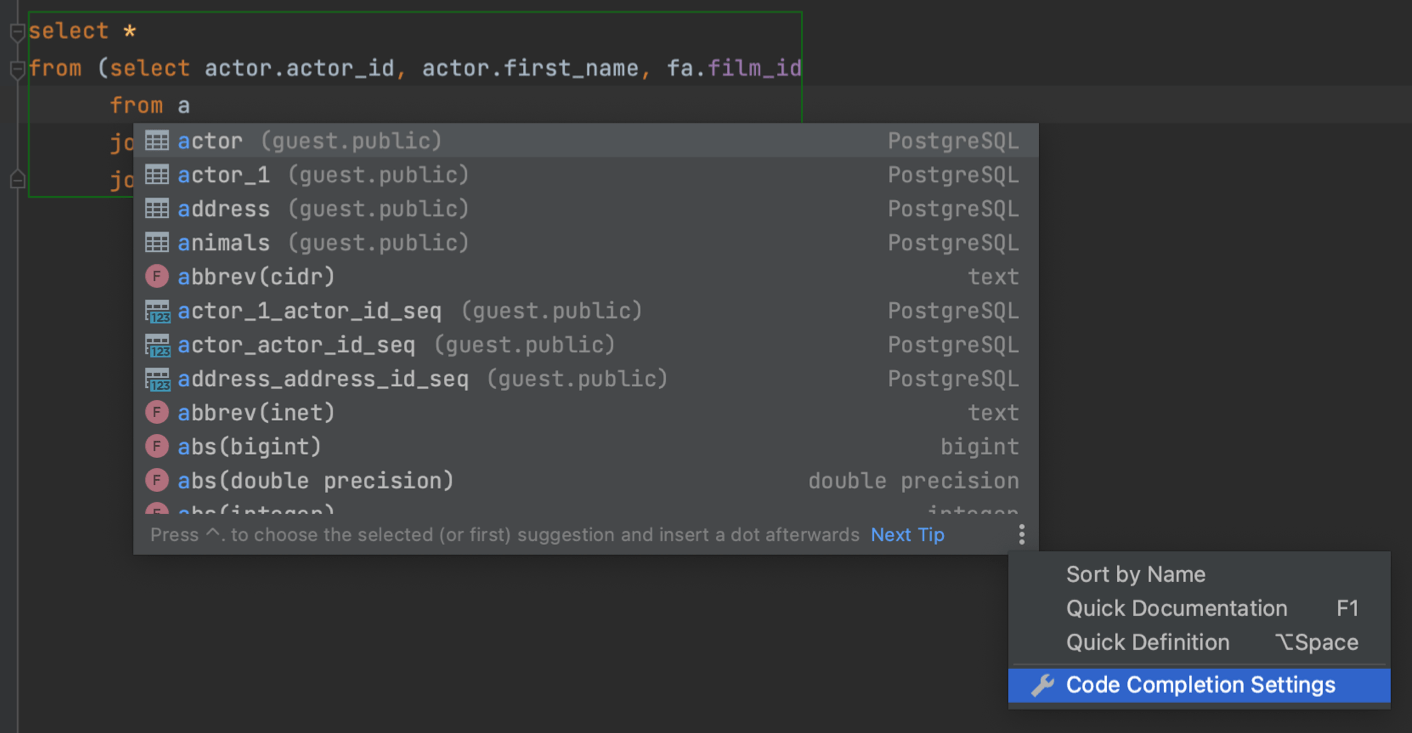Click the sequence icon beside address_address_id_seq
The height and width of the screenshot is (733, 1412).
[x=157, y=378]
